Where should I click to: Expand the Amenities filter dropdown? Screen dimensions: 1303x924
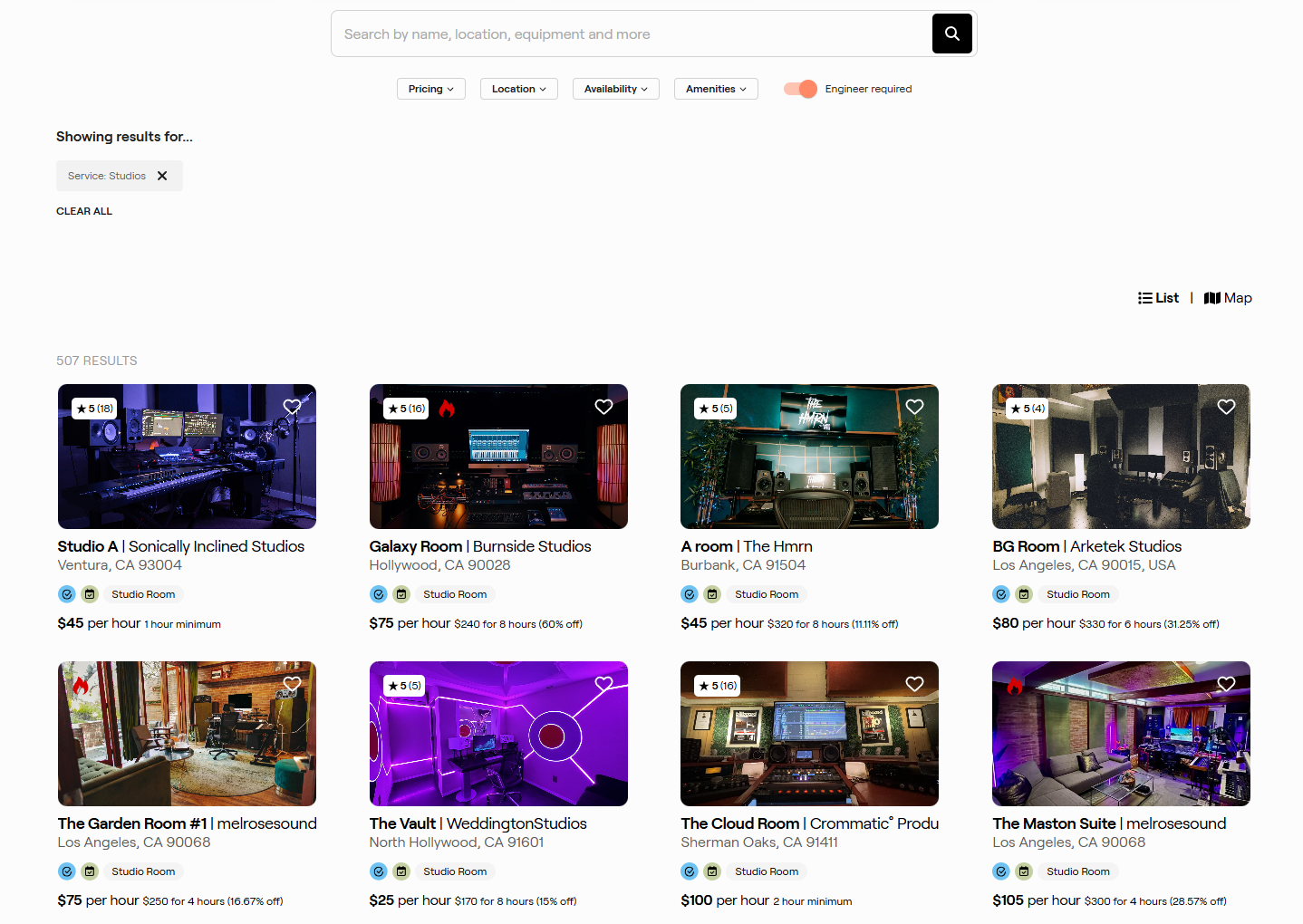717,89
